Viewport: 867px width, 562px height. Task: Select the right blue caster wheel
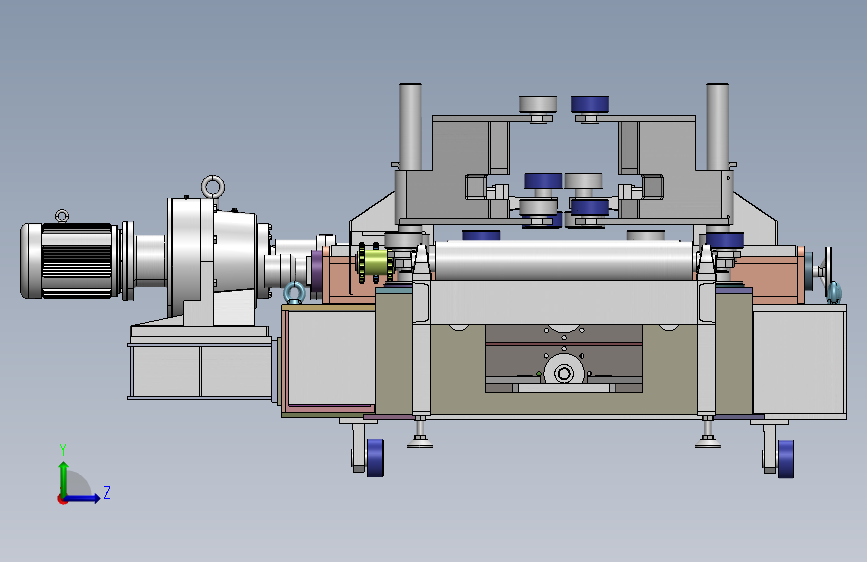point(786,459)
